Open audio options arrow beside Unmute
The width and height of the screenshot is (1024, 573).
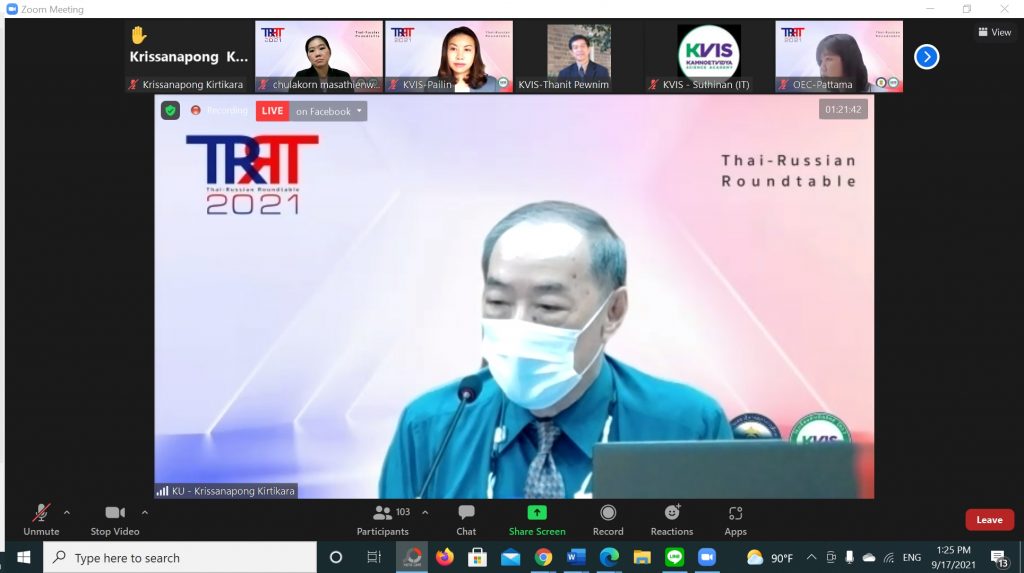pyautogui.click(x=67, y=513)
